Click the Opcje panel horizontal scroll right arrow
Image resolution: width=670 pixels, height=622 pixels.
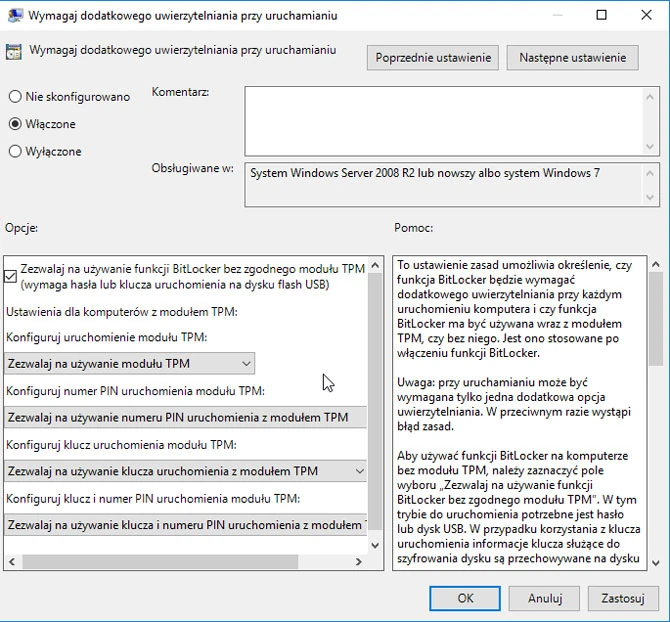(x=359, y=562)
